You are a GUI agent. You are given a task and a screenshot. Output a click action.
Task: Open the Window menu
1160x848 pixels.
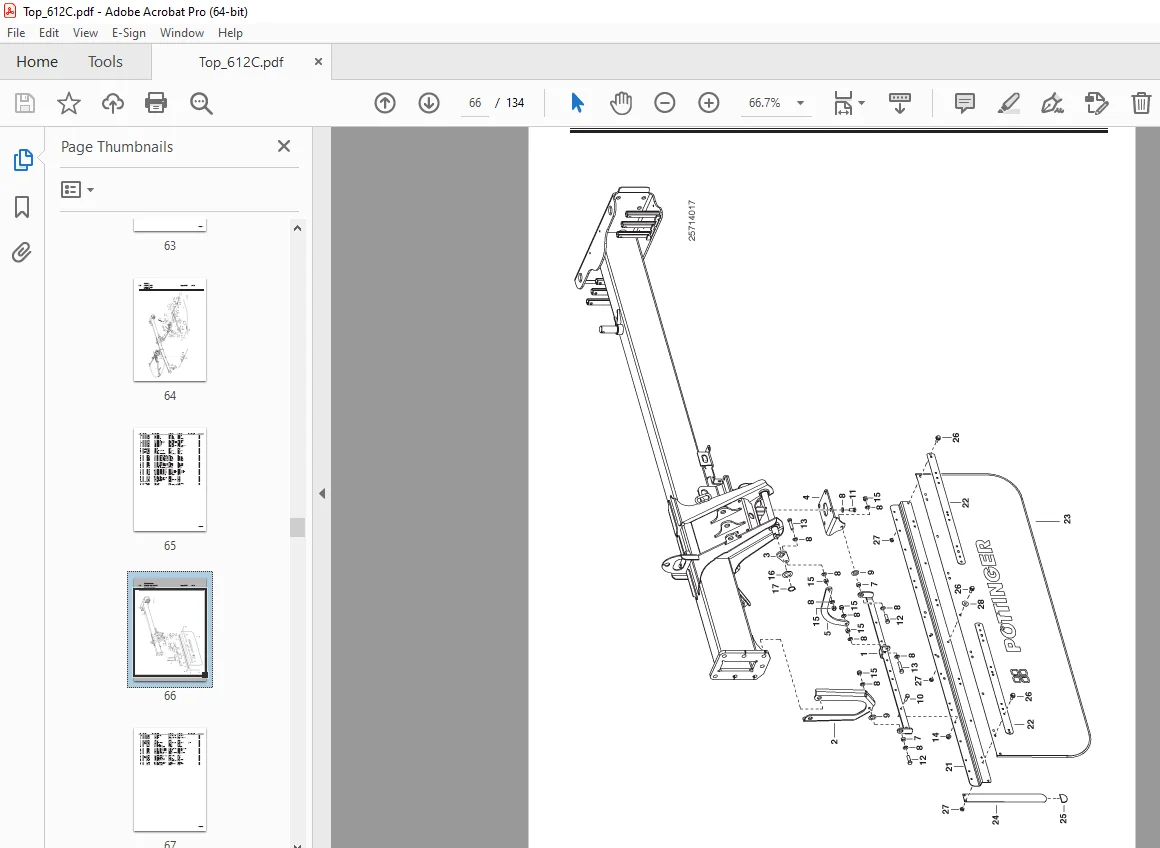click(181, 33)
